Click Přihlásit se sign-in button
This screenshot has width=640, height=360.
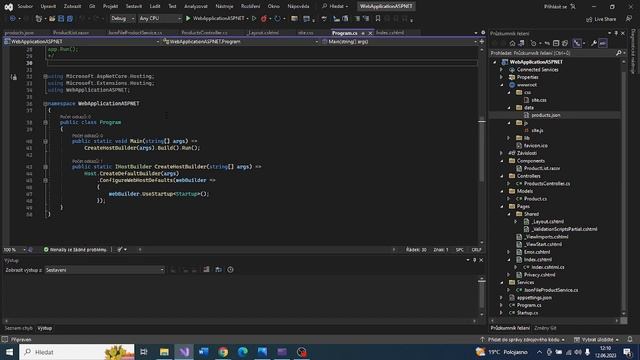(560, 7)
